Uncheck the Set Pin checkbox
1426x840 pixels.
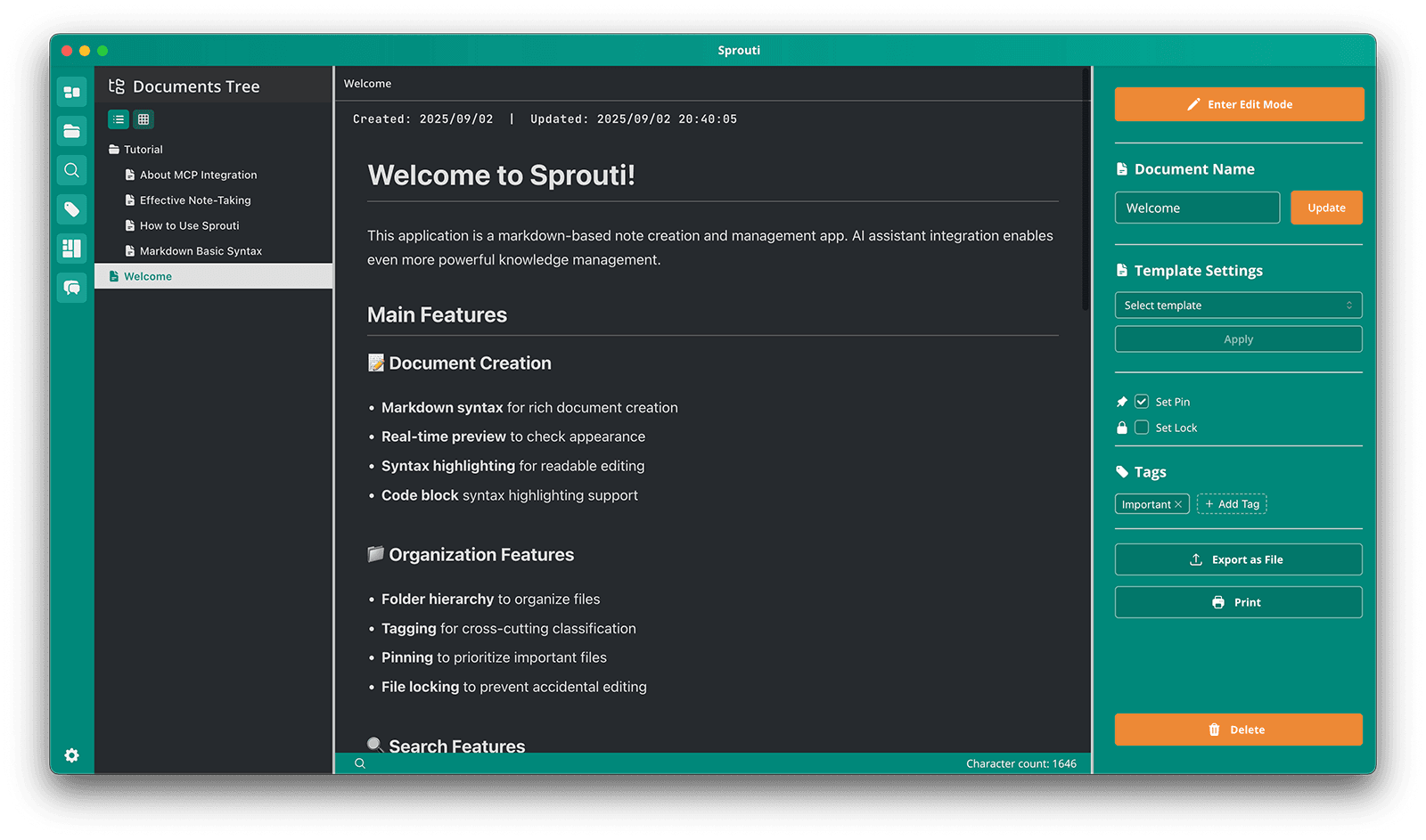pyautogui.click(x=1141, y=402)
